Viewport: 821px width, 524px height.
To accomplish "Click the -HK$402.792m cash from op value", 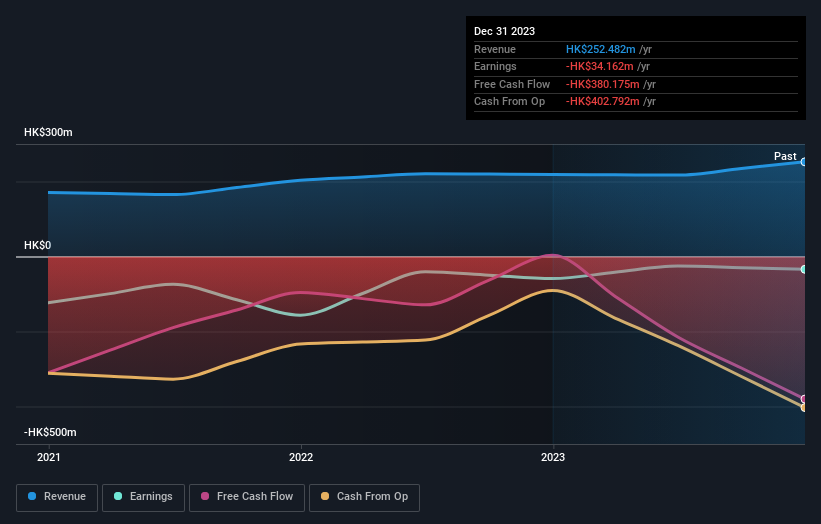I will pyautogui.click(x=603, y=102).
